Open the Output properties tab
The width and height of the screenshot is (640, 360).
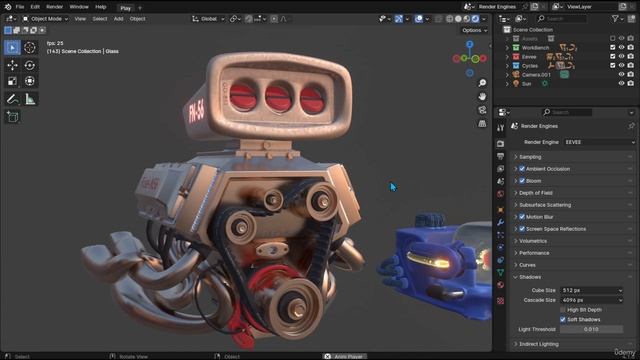[x=500, y=156]
